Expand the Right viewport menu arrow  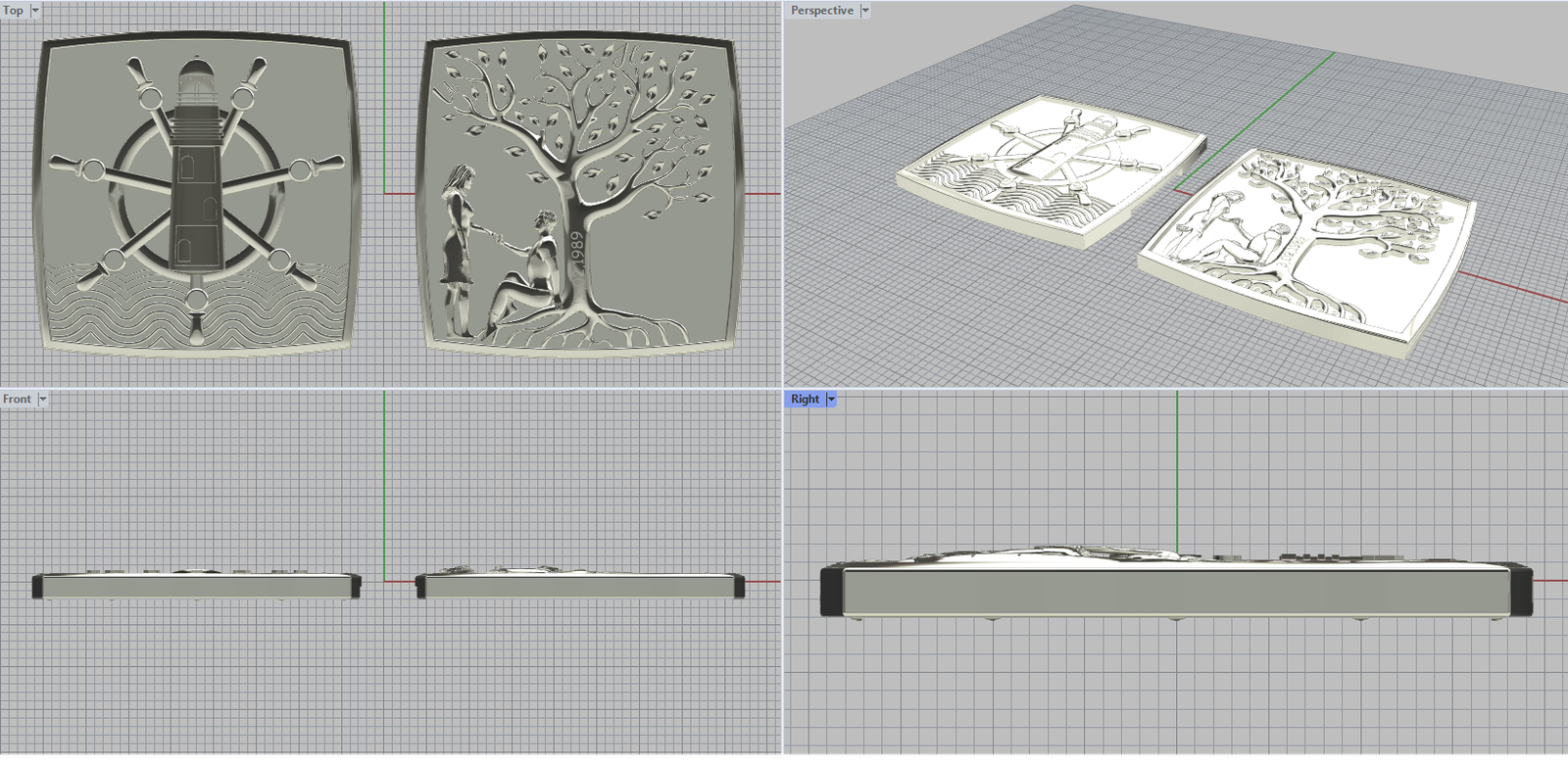[831, 399]
